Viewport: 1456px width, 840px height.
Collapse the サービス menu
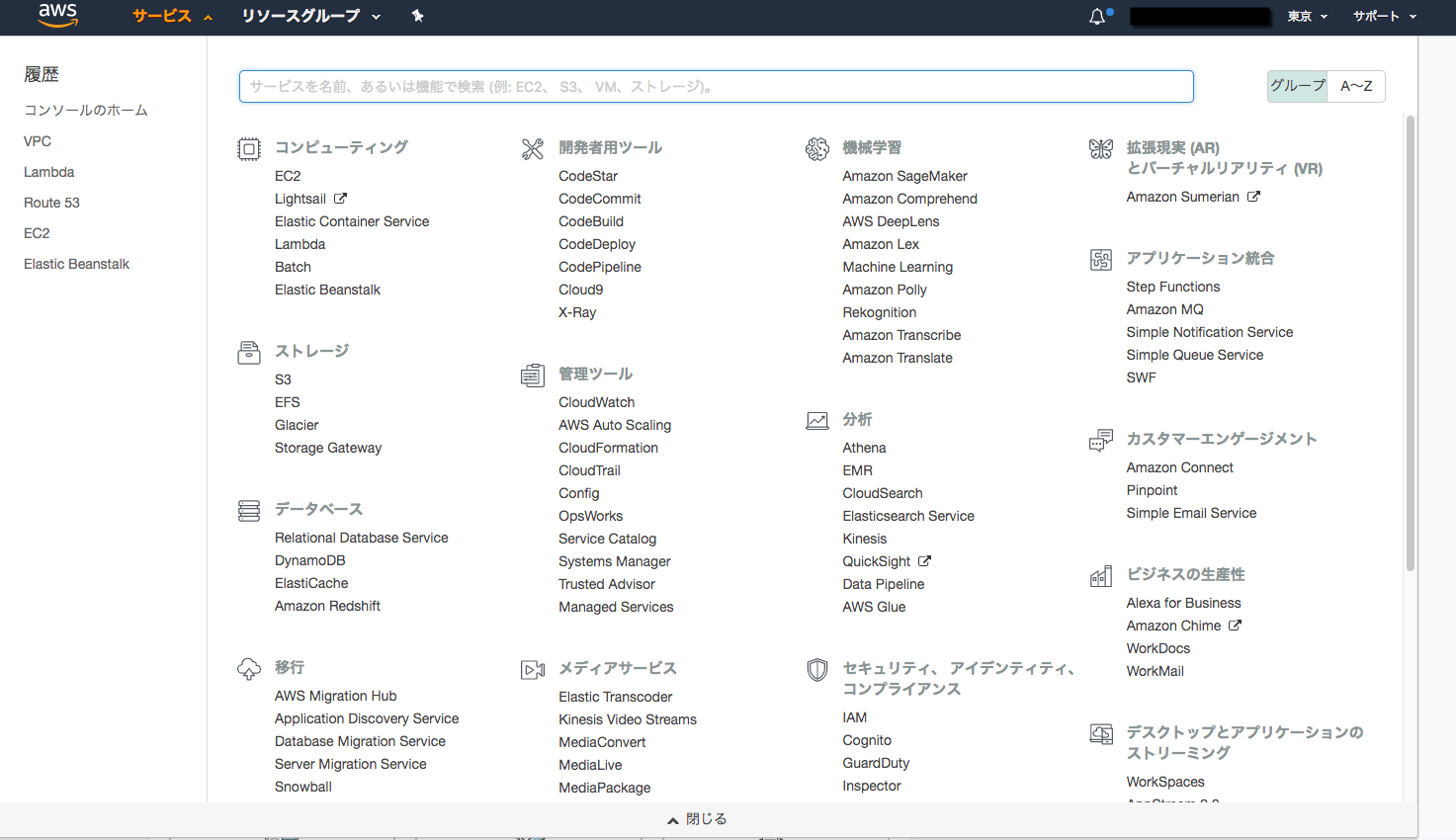[172, 16]
